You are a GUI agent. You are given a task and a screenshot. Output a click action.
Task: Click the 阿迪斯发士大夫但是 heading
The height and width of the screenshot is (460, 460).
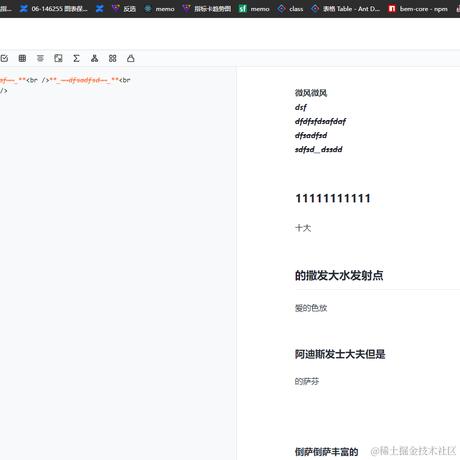(x=340, y=354)
